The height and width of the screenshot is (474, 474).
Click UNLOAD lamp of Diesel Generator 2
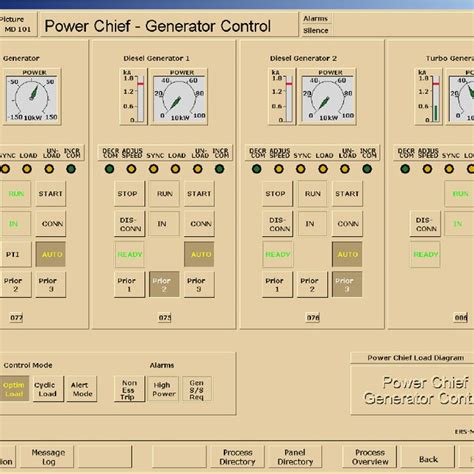coord(345,169)
